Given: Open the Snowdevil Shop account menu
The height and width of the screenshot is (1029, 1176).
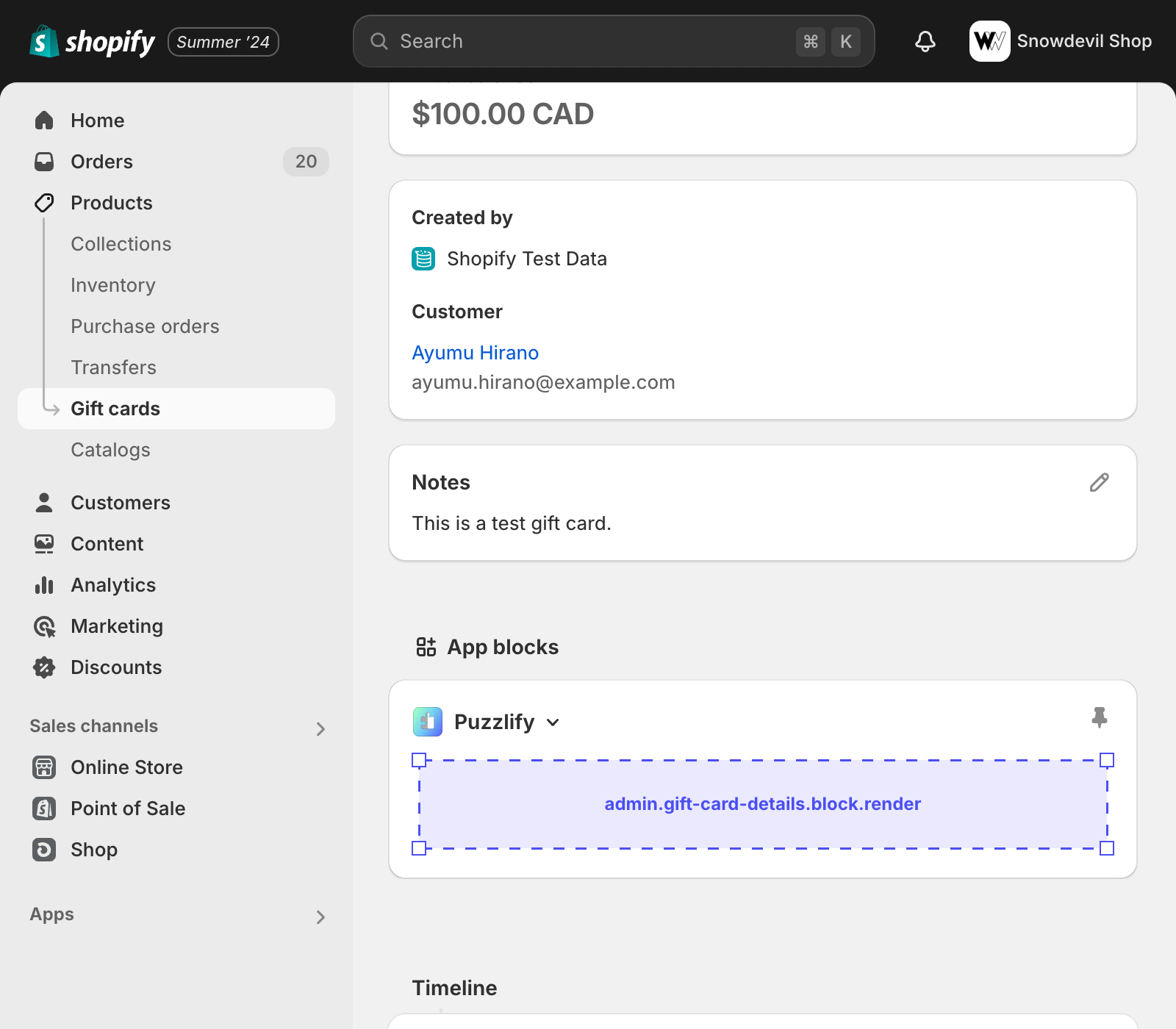Looking at the screenshot, I should coord(1060,41).
